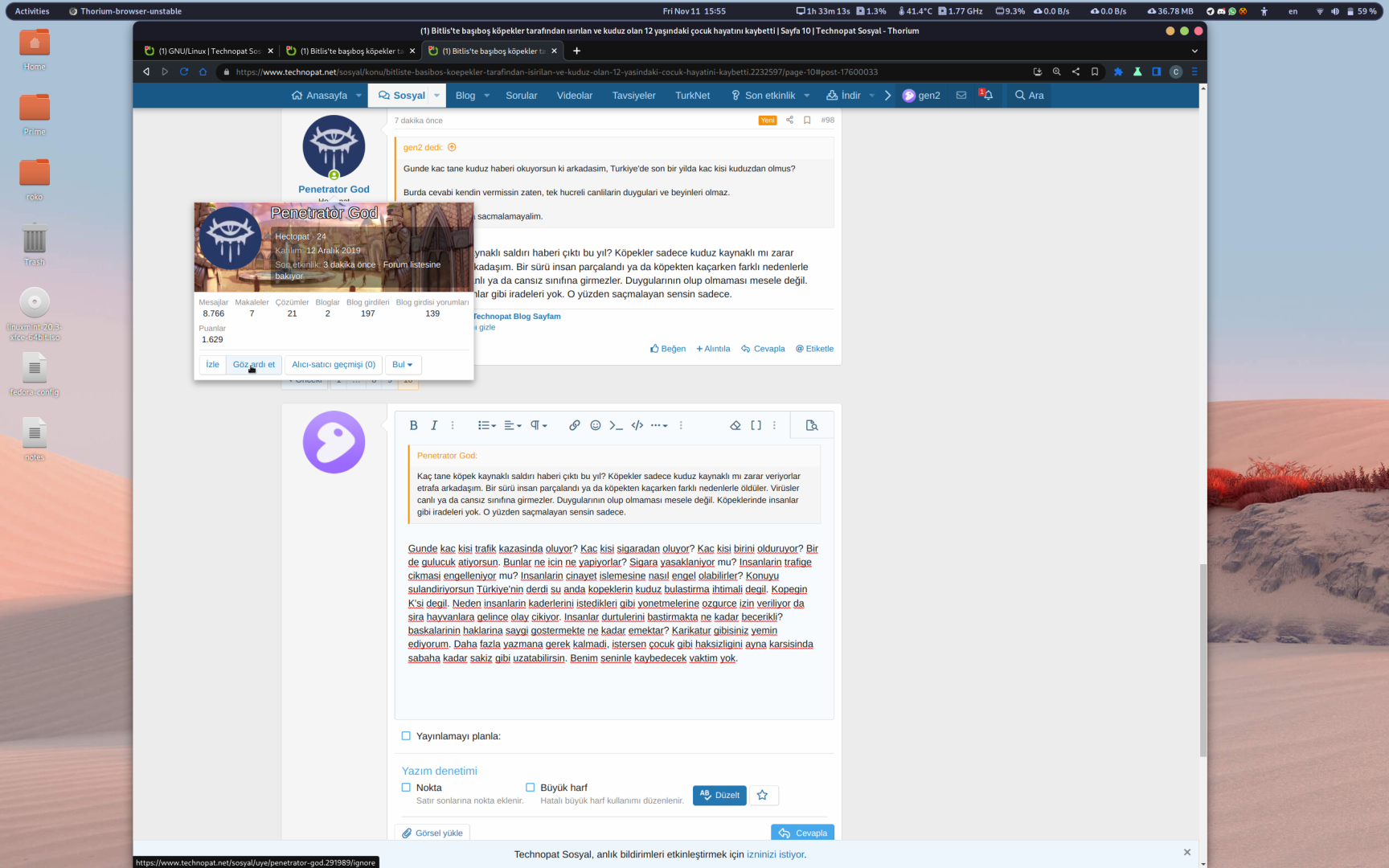Go back with the browser back arrow
Image resolution: width=1389 pixels, height=868 pixels.
click(x=146, y=72)
